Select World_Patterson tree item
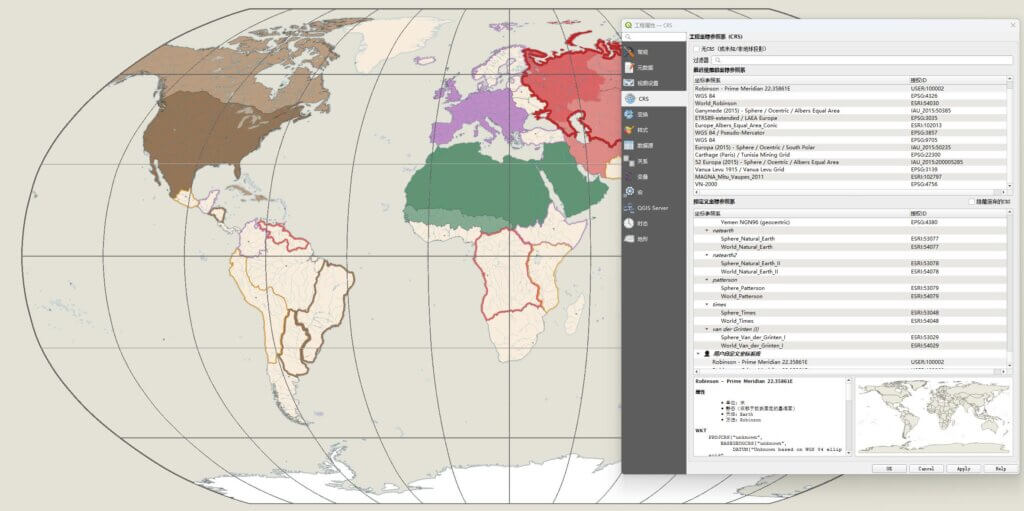This screenshot has height=511, width=1024. pos(850,296)
